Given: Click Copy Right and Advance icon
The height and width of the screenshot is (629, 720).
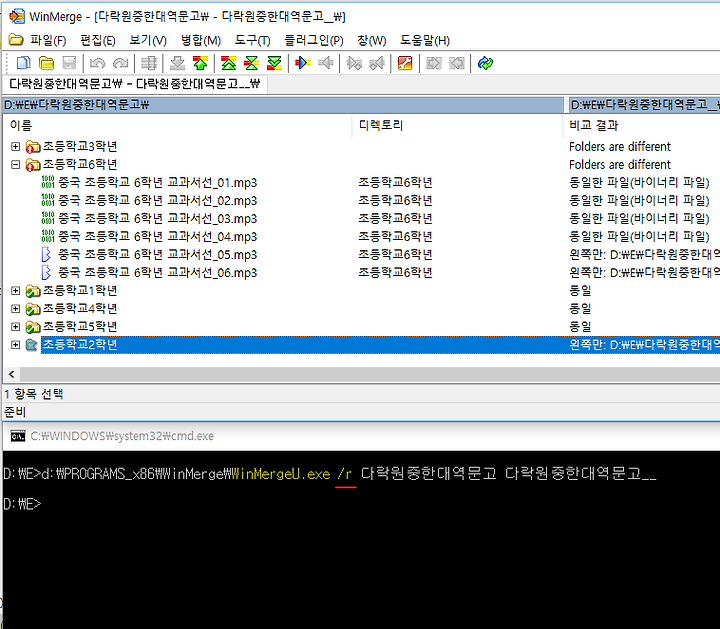Looking at the screenshot, I should [x=354, y=63].
